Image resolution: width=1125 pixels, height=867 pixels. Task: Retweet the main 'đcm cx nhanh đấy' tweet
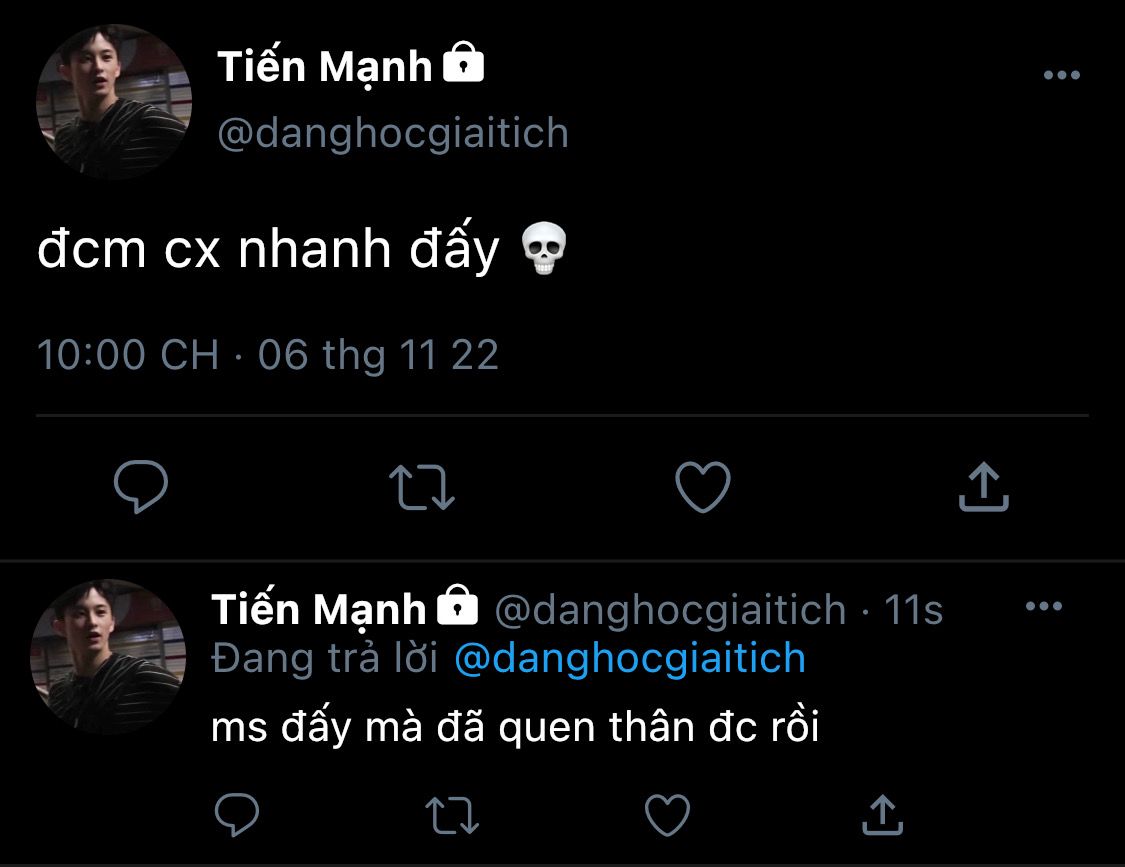[x=421, y=487]
